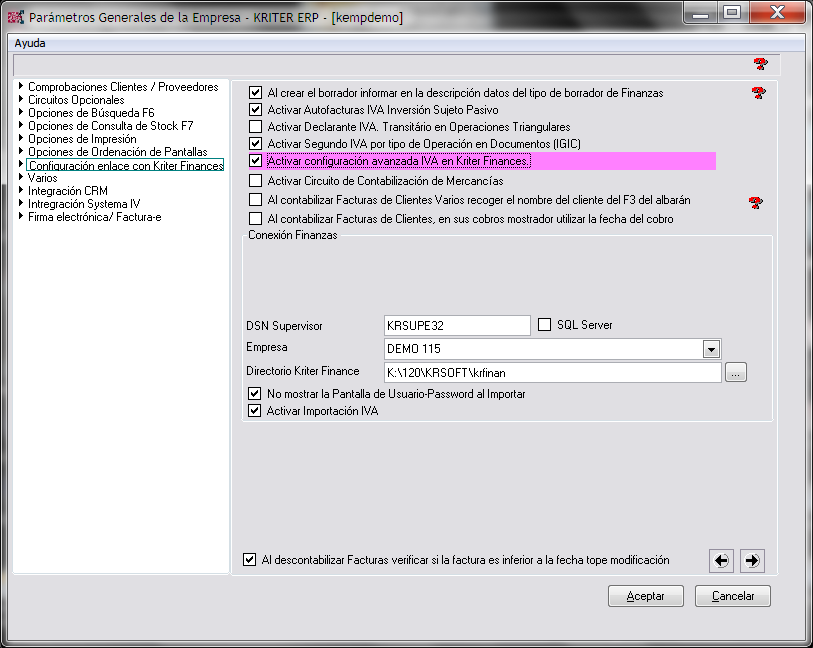Tick the SQL Server checkbox
Screen dimensions: 813x648
544,325
